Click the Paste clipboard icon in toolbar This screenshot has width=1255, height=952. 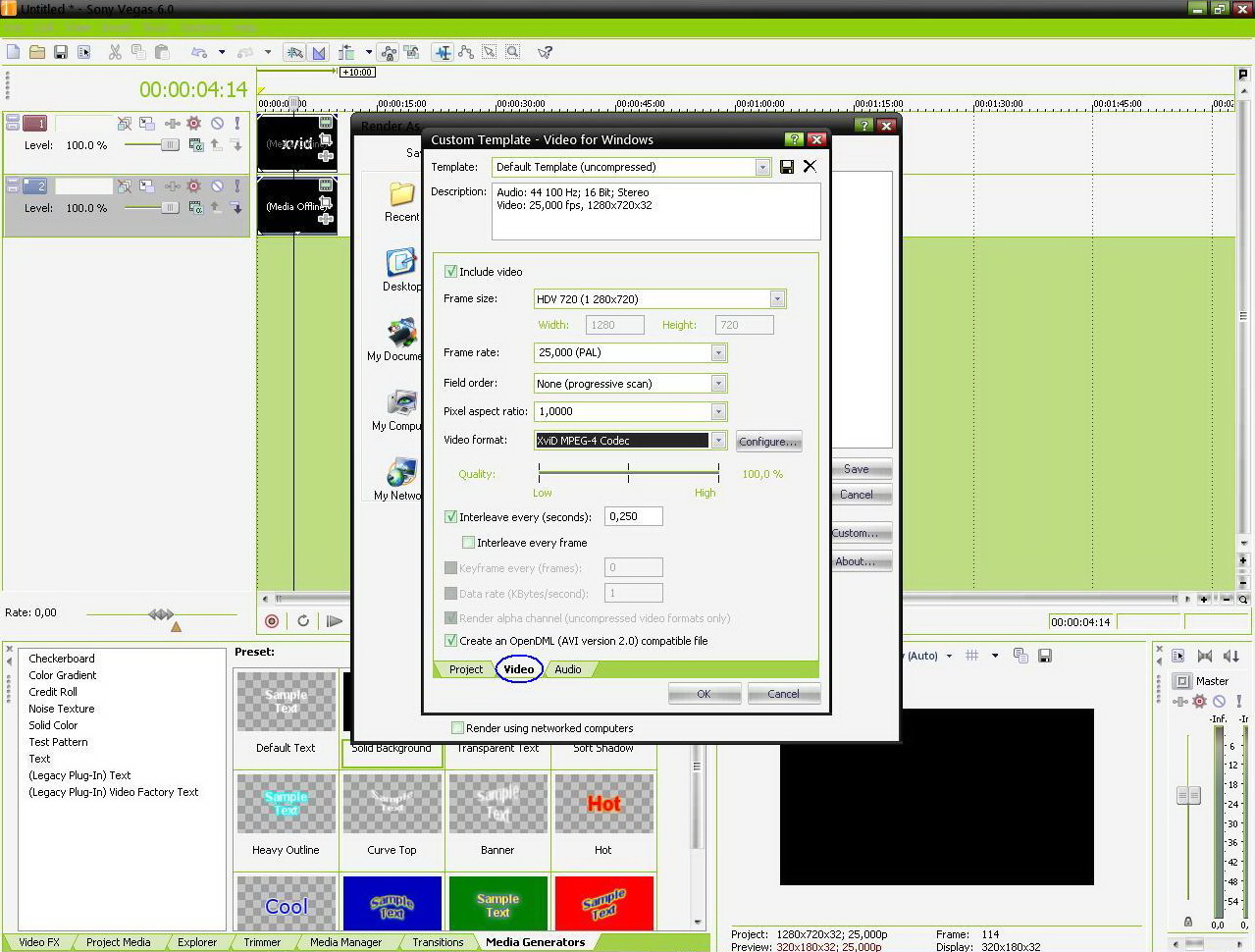tap(162, 52)
